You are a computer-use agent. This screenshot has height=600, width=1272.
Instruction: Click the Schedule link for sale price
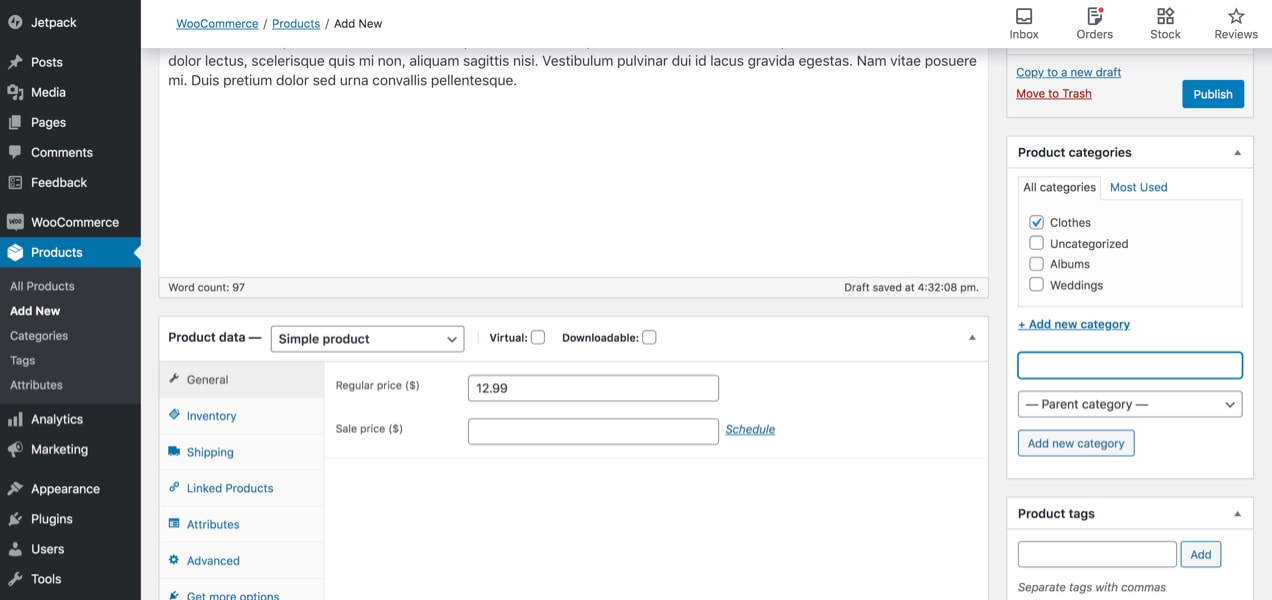[750, 429]
